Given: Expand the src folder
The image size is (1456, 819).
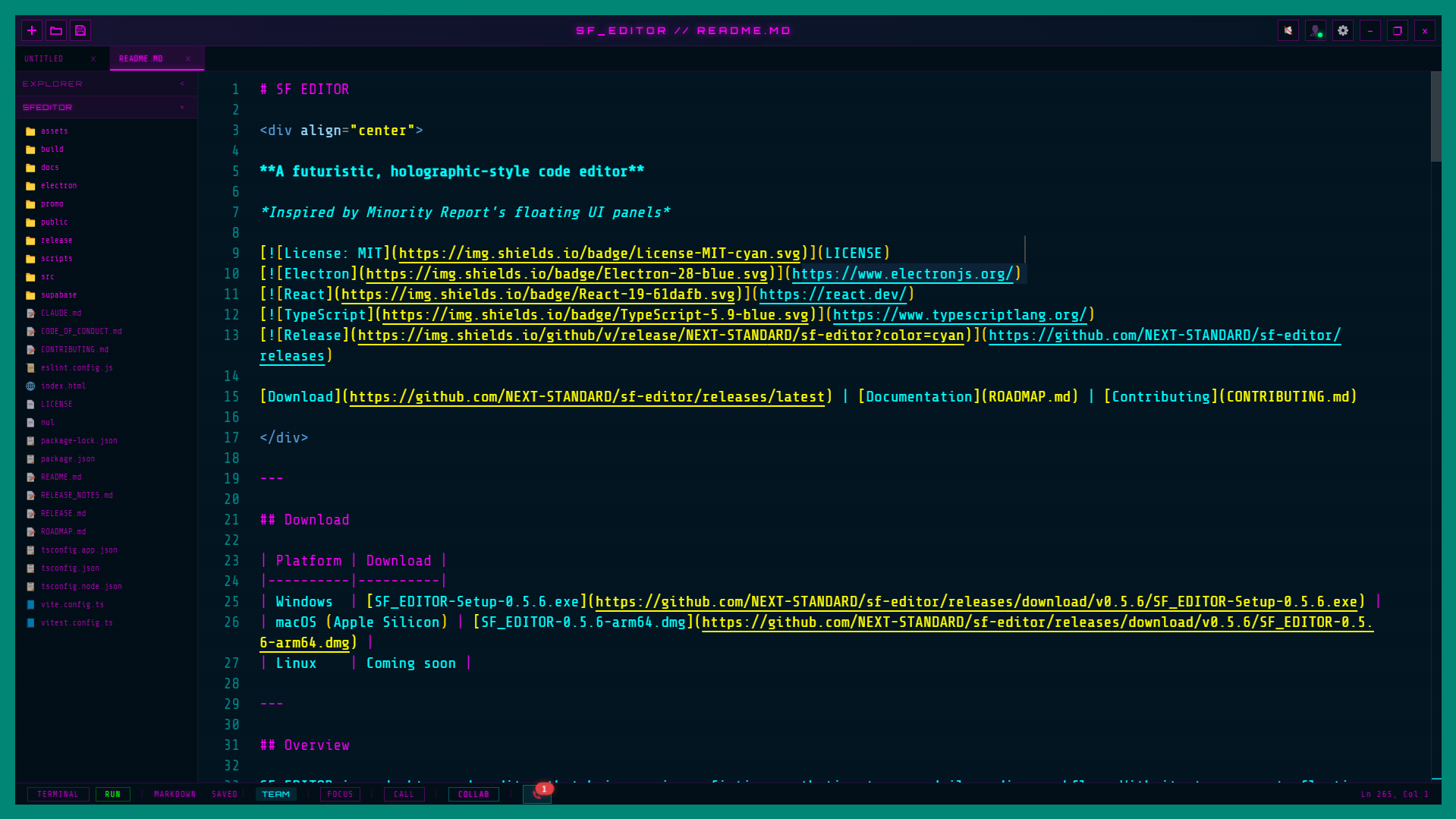Looking at the screenshot, I should coord(106,276).
